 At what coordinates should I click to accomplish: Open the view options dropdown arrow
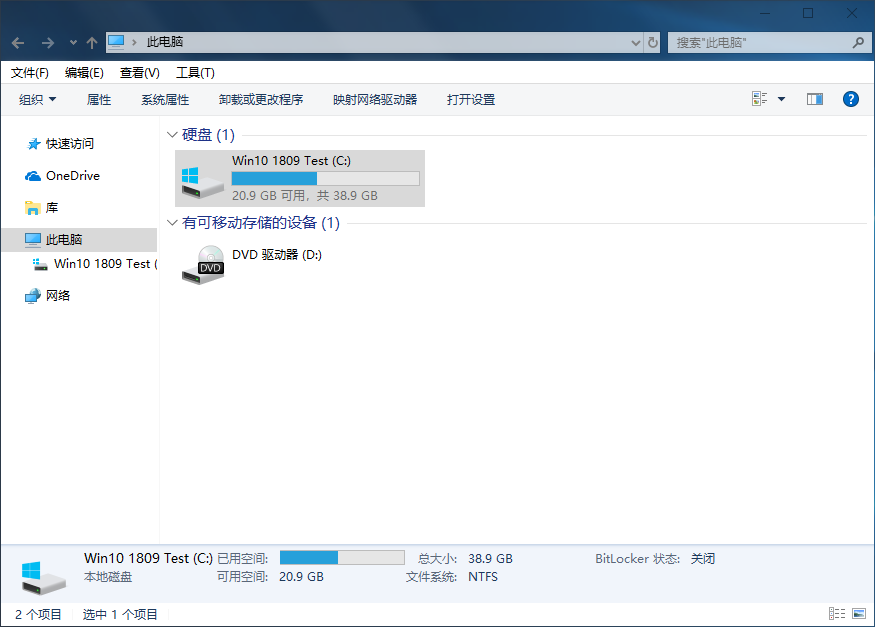(781, 99)
